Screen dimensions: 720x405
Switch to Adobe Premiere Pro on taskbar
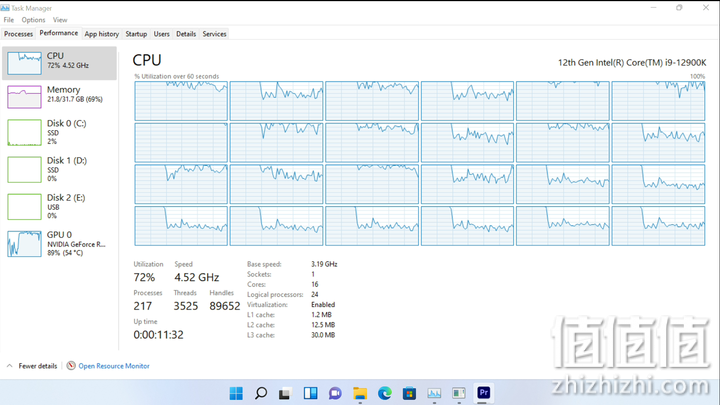tap(484, 393)
